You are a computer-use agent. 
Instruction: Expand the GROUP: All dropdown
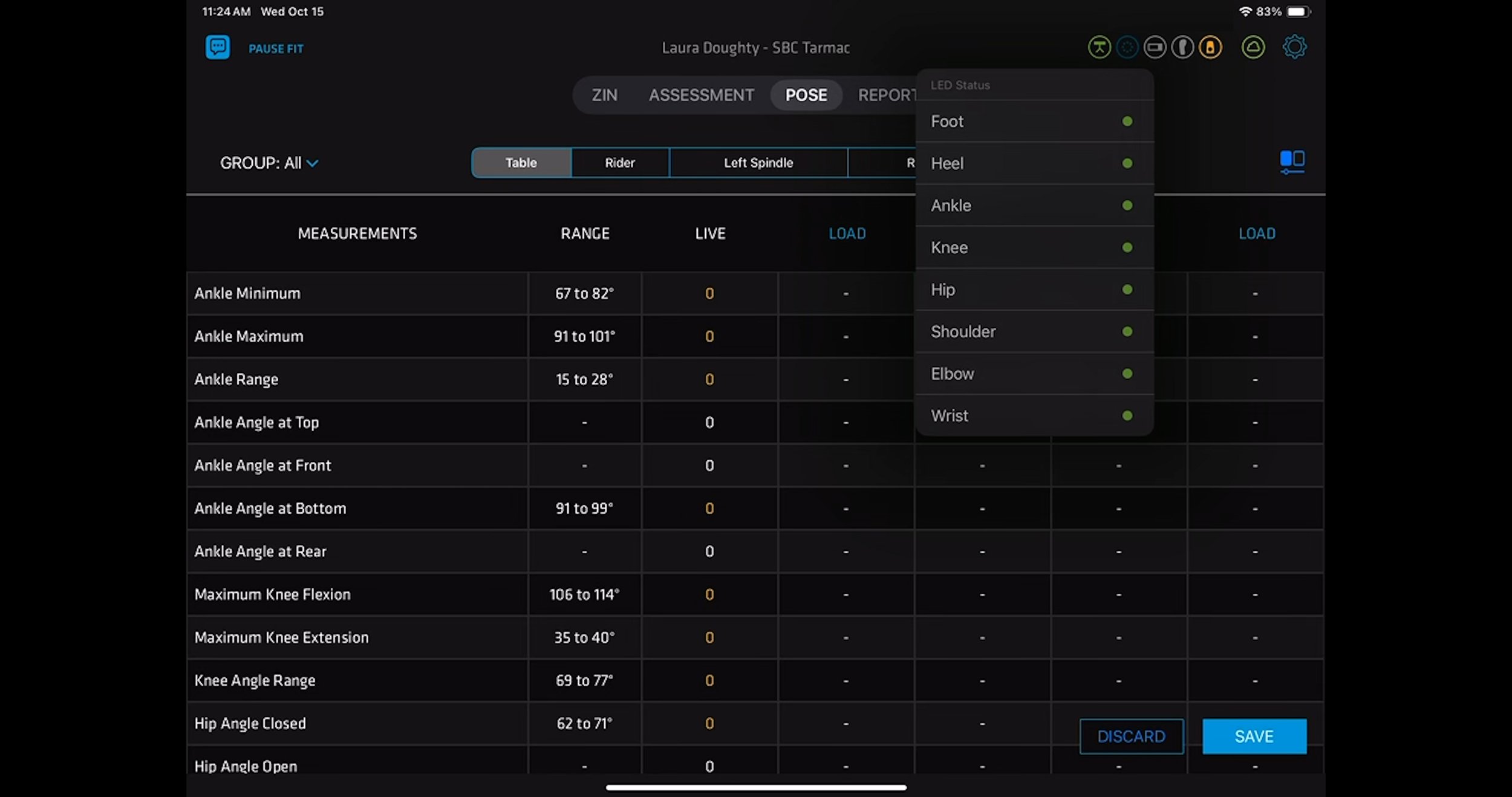269,163
